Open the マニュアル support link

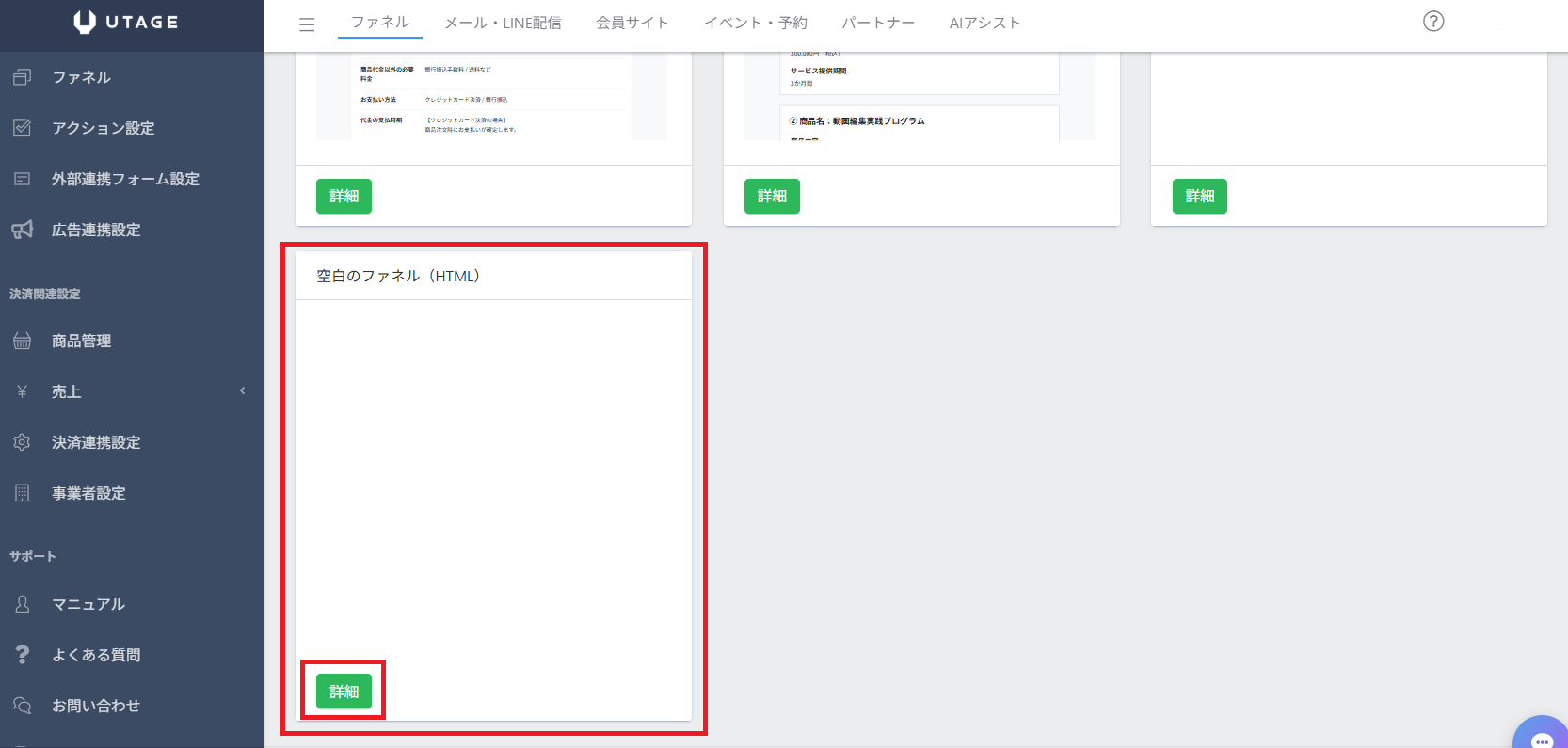pos(88,604)
